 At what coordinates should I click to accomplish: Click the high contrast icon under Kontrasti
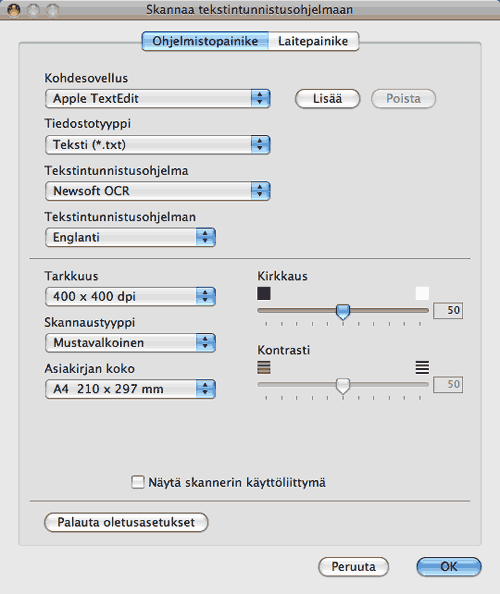coord(422,367)
